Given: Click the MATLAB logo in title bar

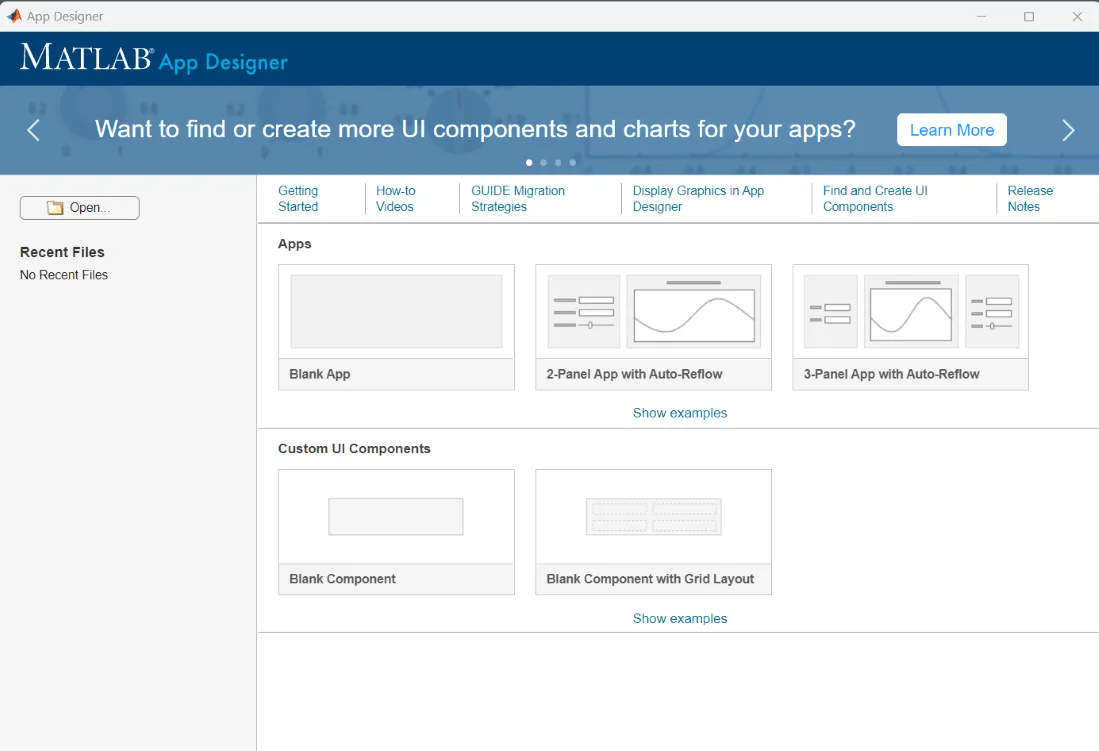Looking at the screenshot, I should click(14, 15).
